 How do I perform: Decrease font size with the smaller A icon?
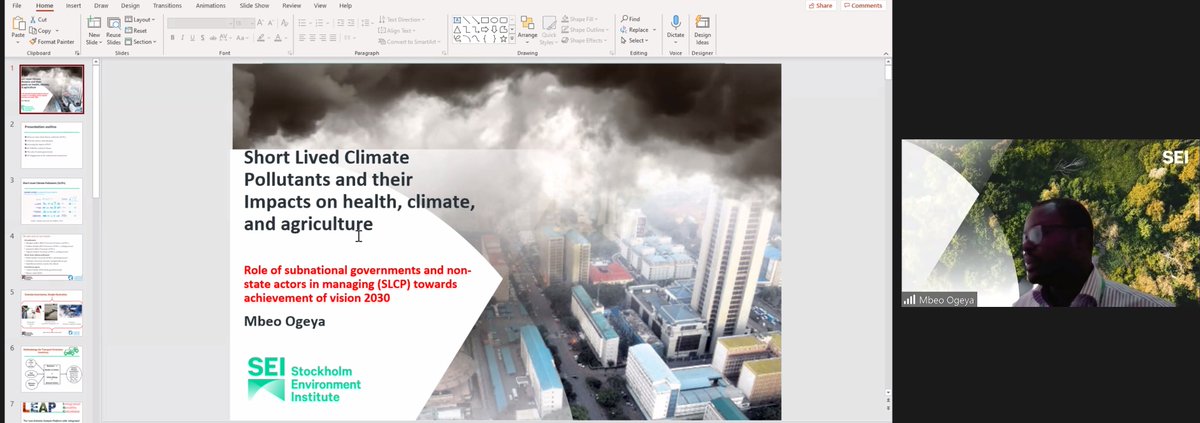pos(270,23)
